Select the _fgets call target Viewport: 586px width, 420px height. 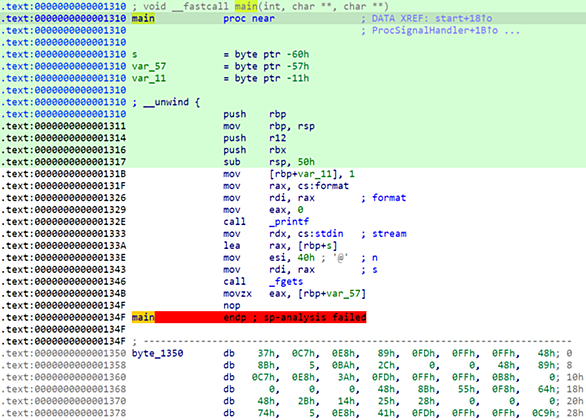[286, 281]
